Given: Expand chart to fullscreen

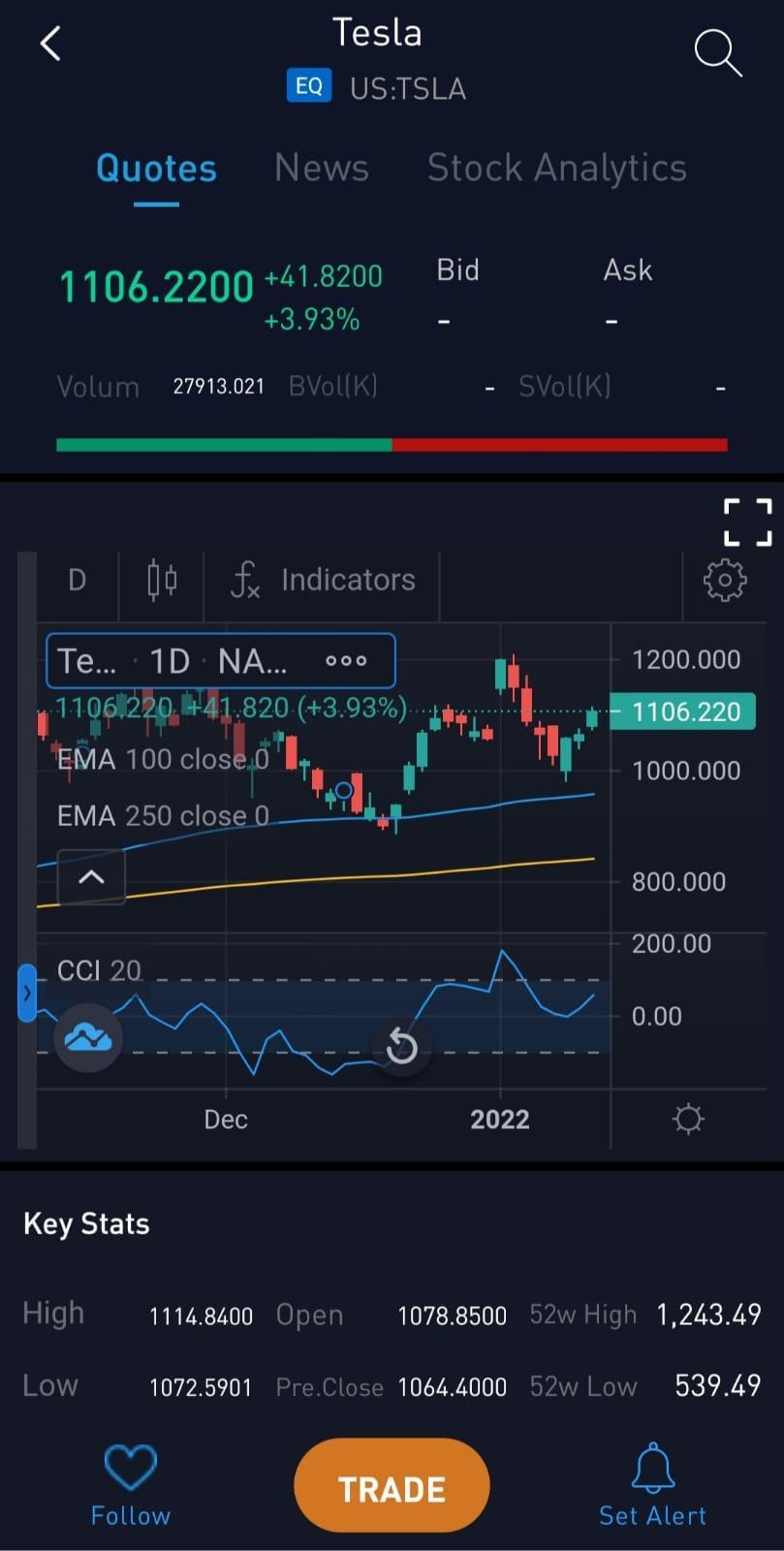Looking at the screenshot, I should [748, 522].
